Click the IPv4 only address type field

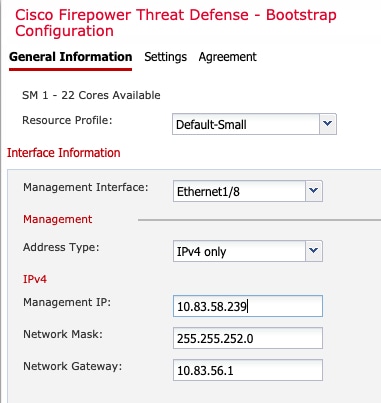pyautogui.click(x=239, y=251)
